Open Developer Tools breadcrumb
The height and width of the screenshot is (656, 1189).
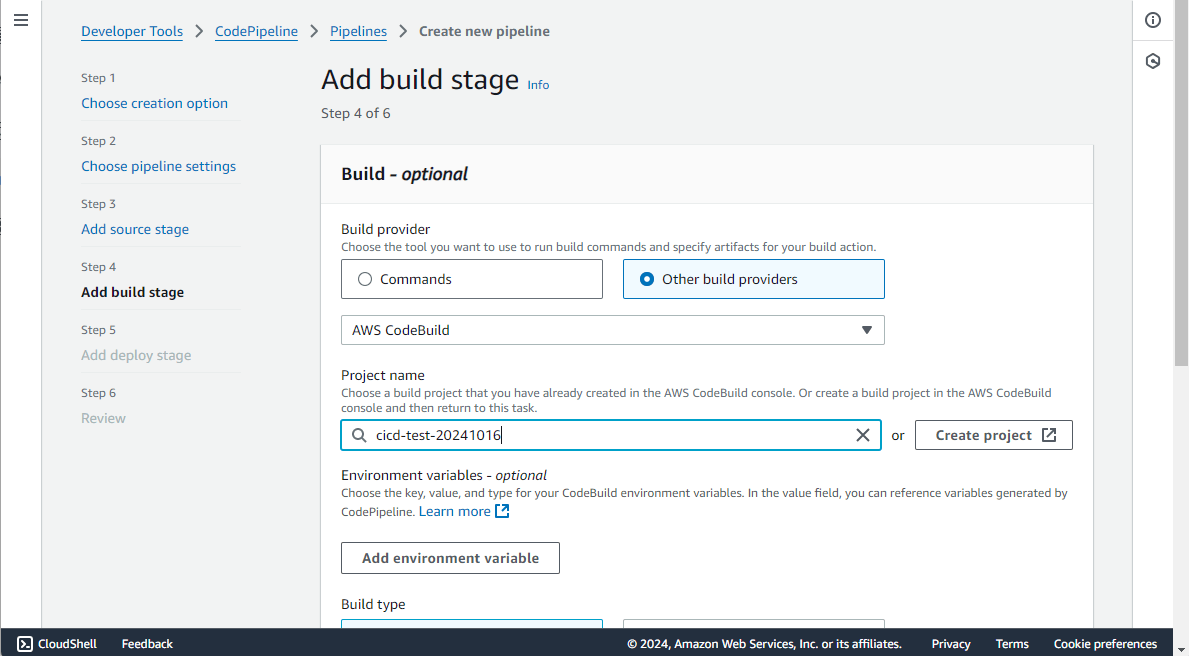[132, 31]
